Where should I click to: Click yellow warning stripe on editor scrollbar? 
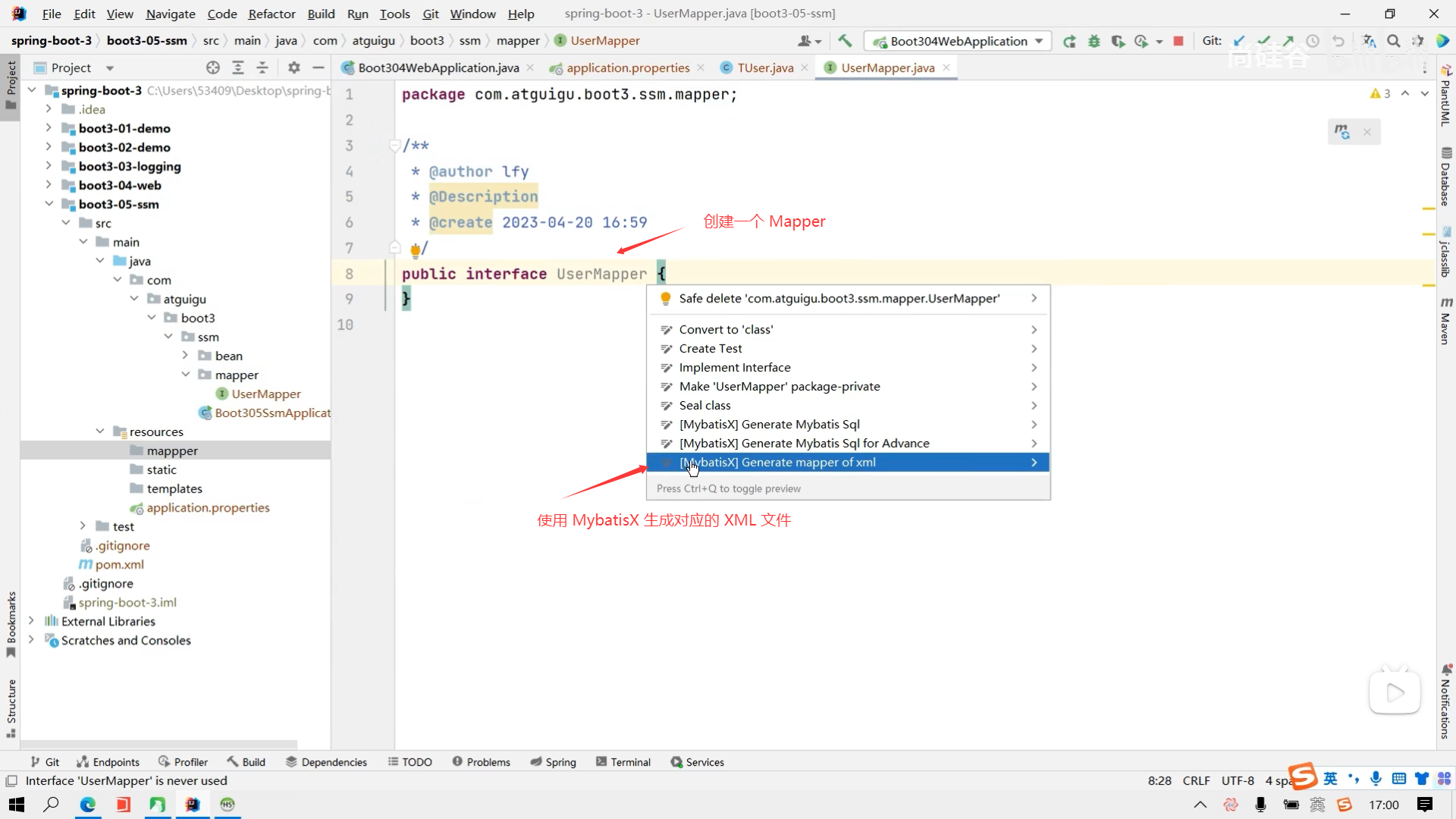[x=1429, y=207]
